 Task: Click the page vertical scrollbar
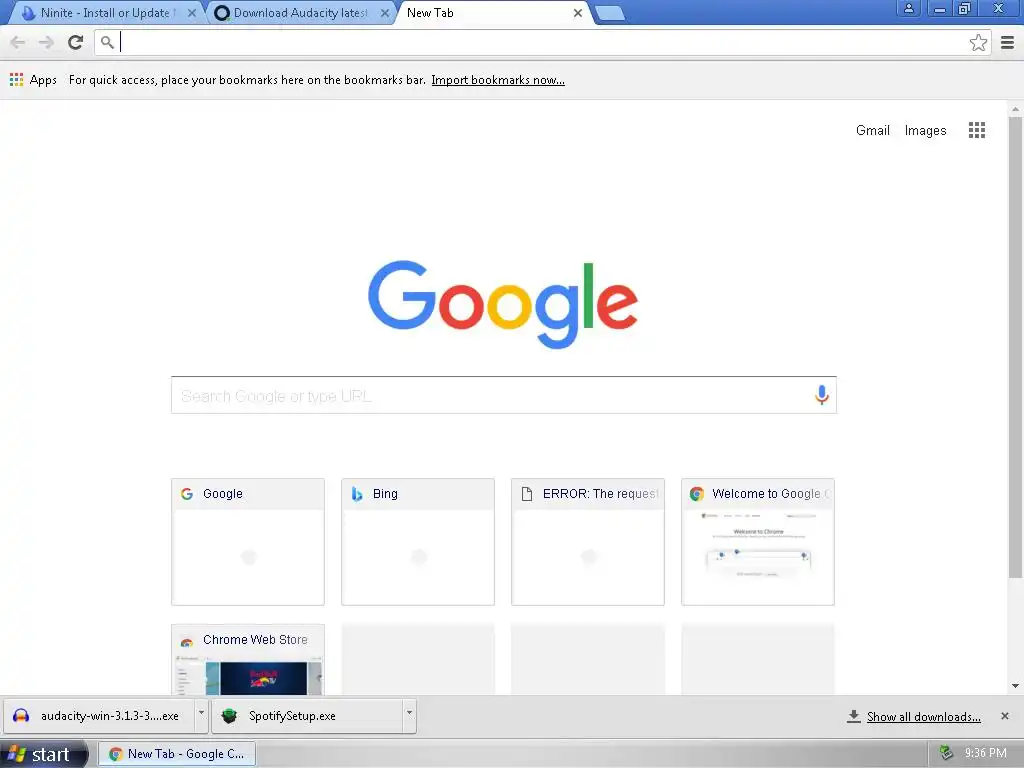tap(1015, 346)
